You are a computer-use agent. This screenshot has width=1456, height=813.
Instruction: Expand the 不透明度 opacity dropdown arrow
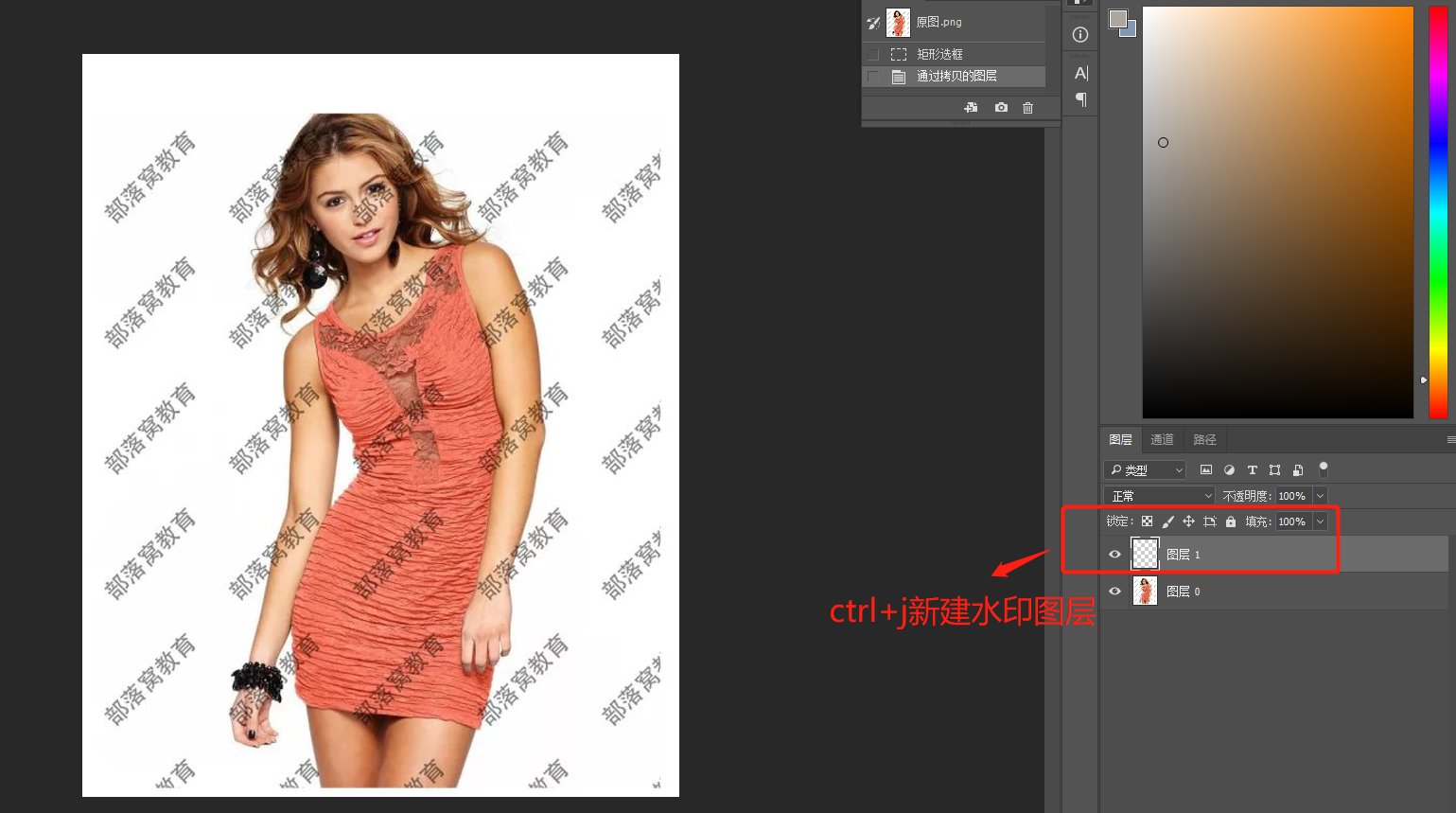click(x=1320, y=496)
